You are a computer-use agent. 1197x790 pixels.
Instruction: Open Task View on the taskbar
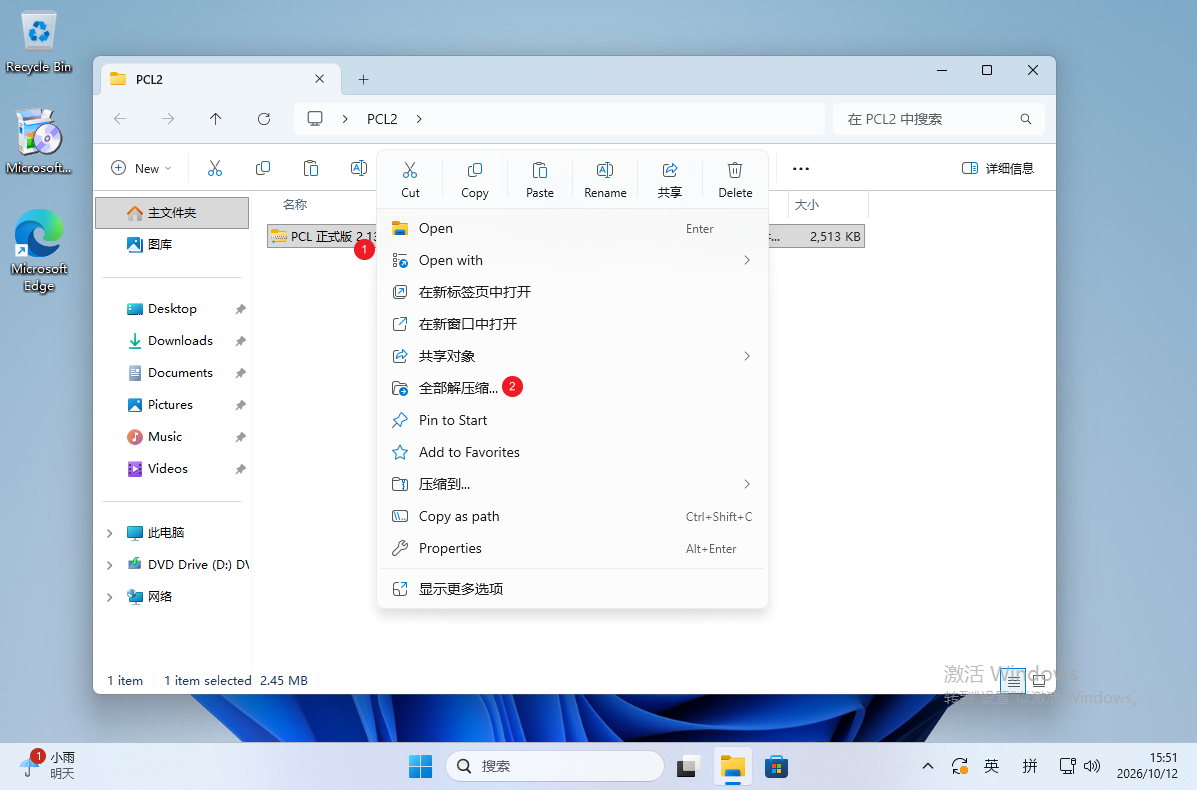tap(689, 766)
